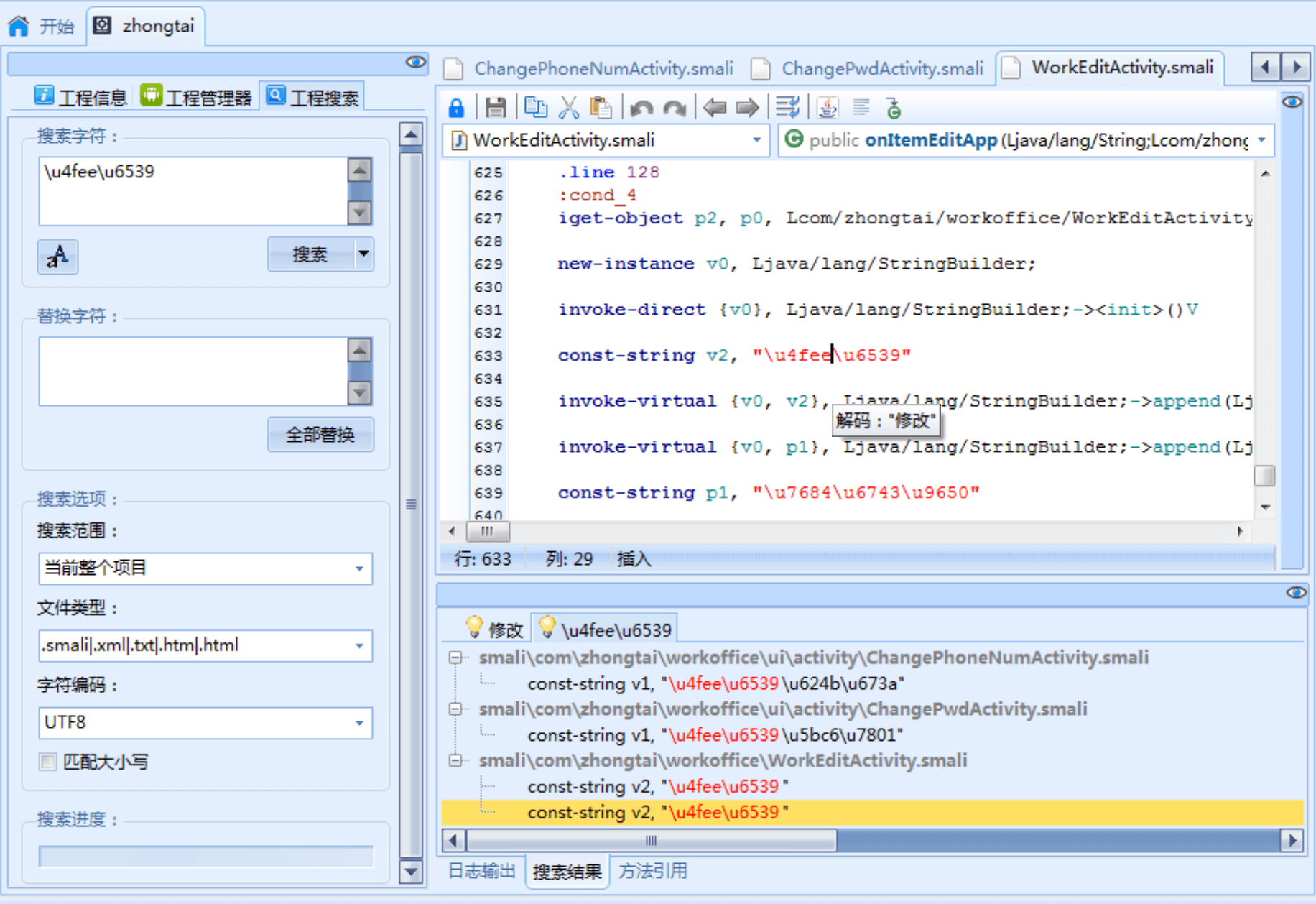Click code line 639 const-string p1
1316x904 pixels.
click(x=769, y=493)
